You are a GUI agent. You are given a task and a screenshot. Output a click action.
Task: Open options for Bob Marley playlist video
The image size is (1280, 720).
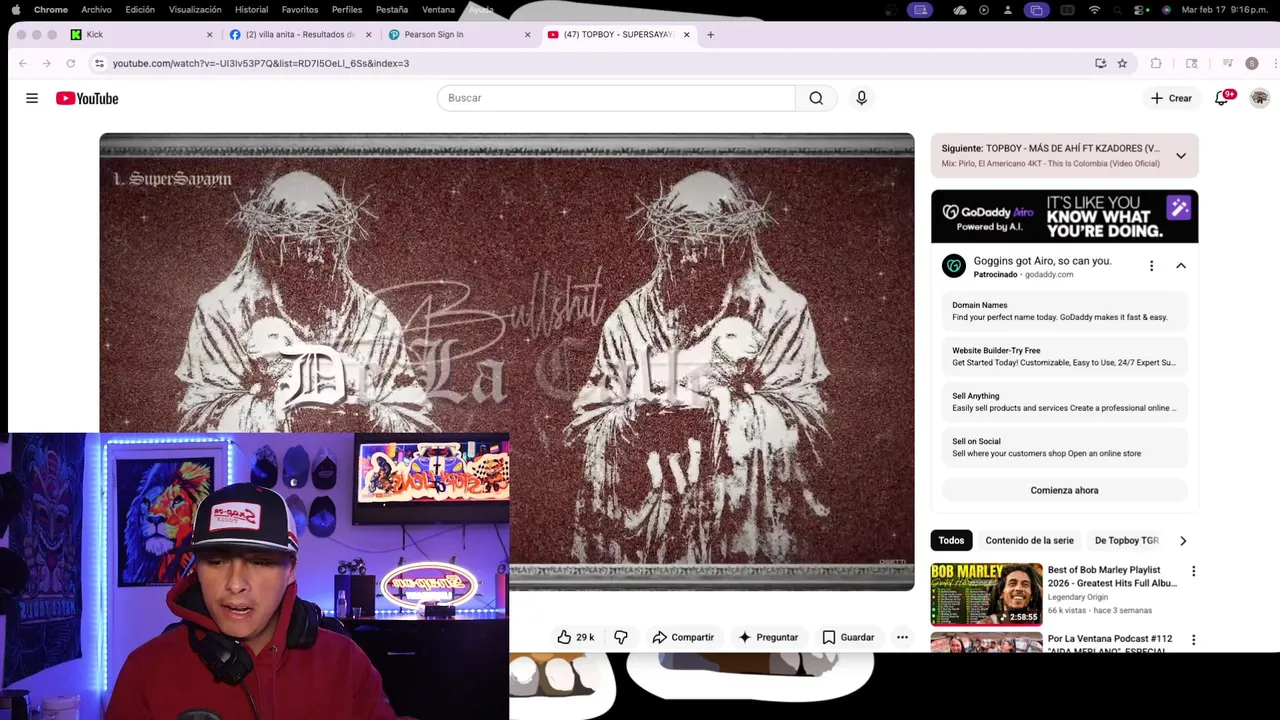tap(1193, 571)
